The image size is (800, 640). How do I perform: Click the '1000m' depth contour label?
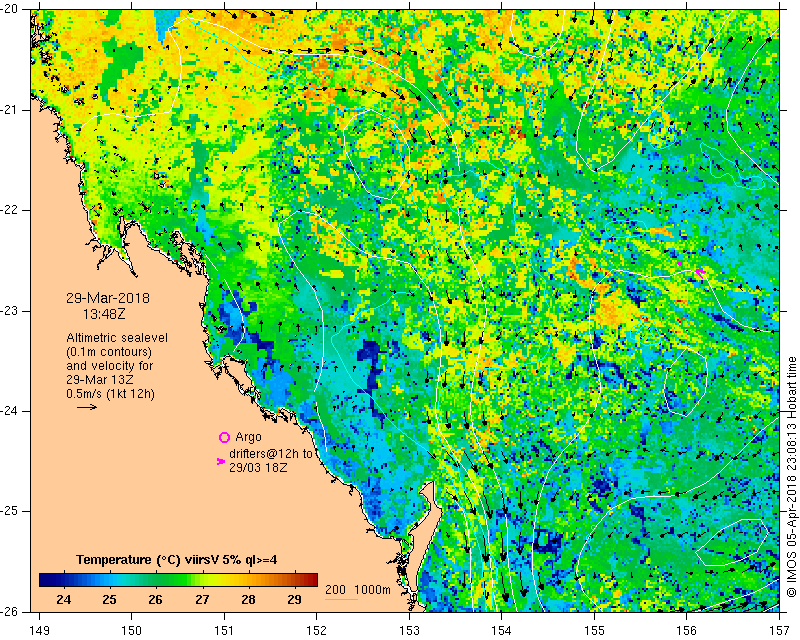click(x=372, y=590)
